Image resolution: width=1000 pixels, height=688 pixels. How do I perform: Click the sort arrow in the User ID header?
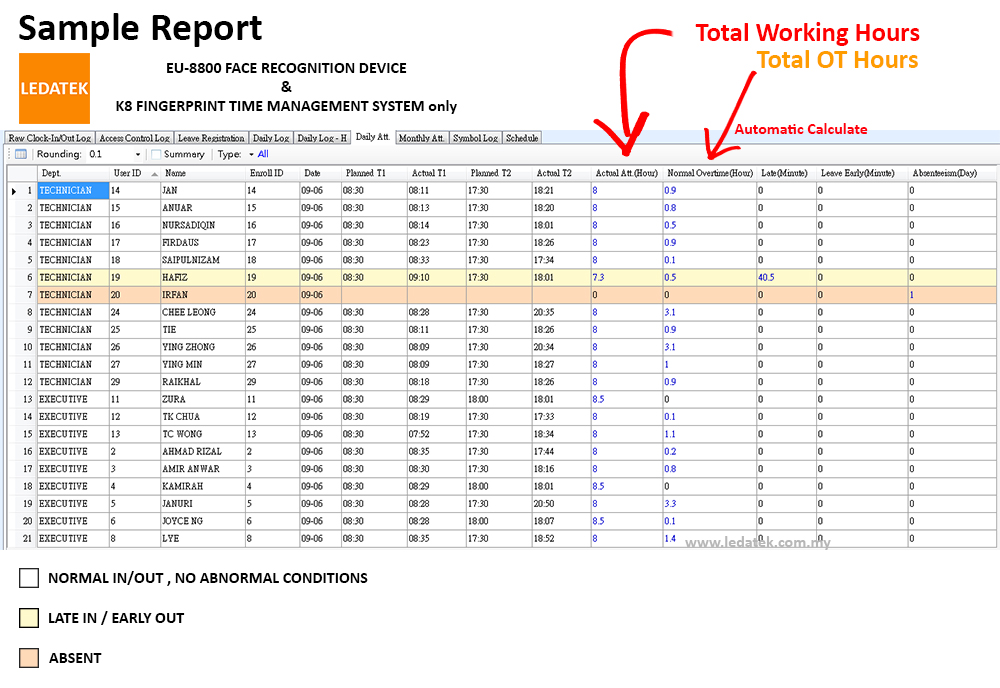pos(154,174)
